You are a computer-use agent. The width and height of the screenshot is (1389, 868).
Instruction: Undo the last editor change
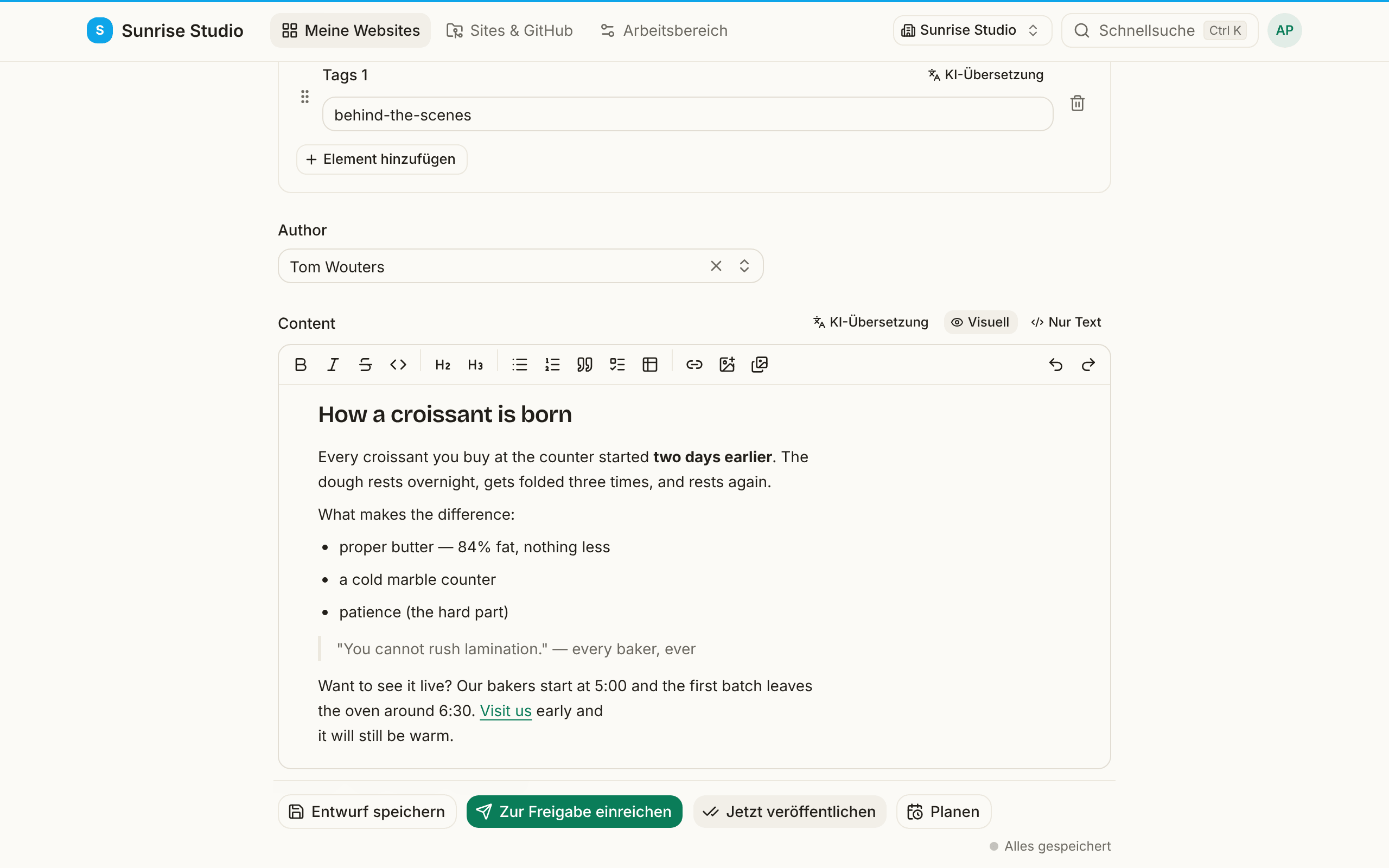pos(1055,365)
